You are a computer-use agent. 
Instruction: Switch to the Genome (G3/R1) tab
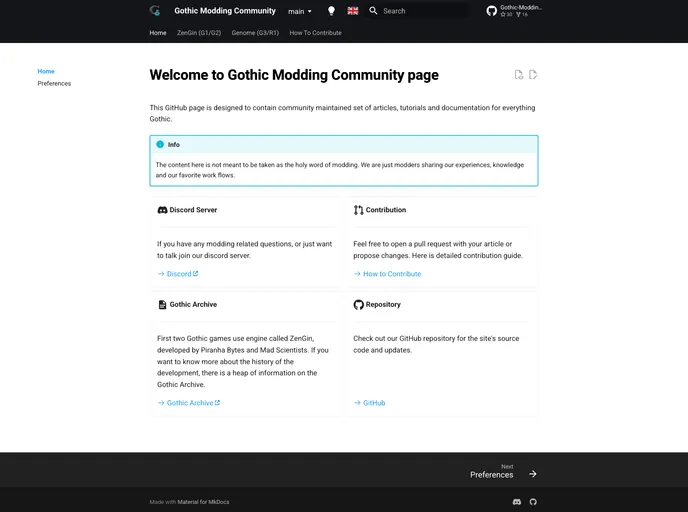point(255,32)
